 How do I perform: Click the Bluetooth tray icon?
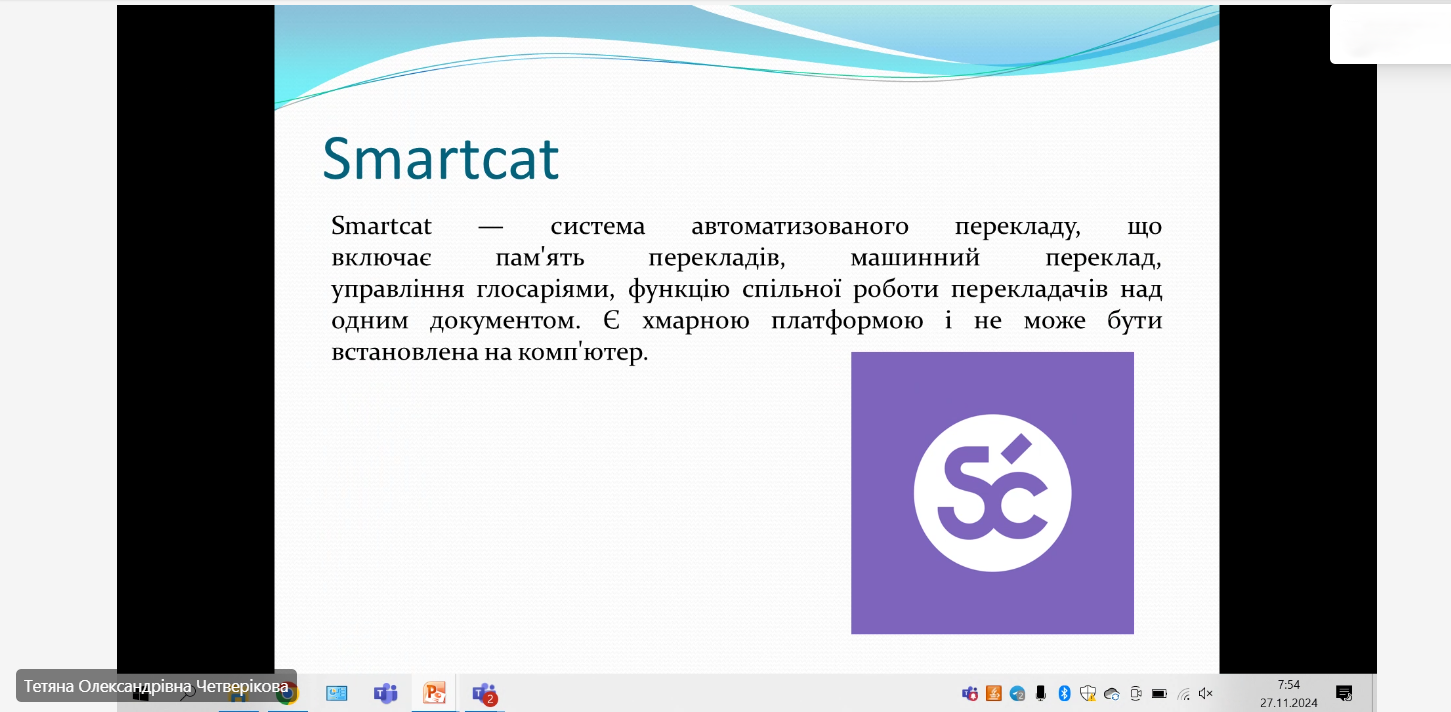tap(1064, 693)
